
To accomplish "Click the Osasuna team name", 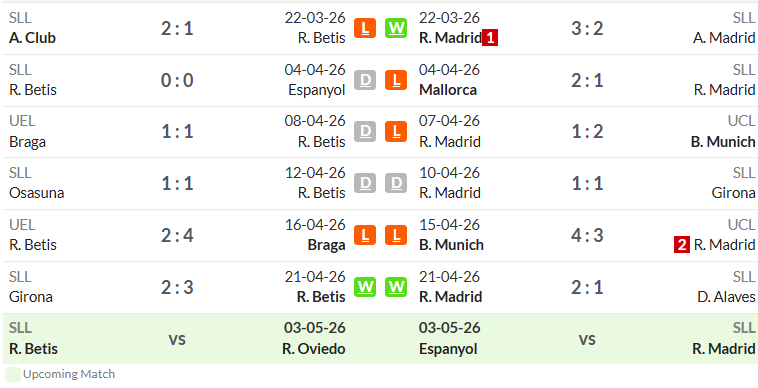I will tap(36, 193).
